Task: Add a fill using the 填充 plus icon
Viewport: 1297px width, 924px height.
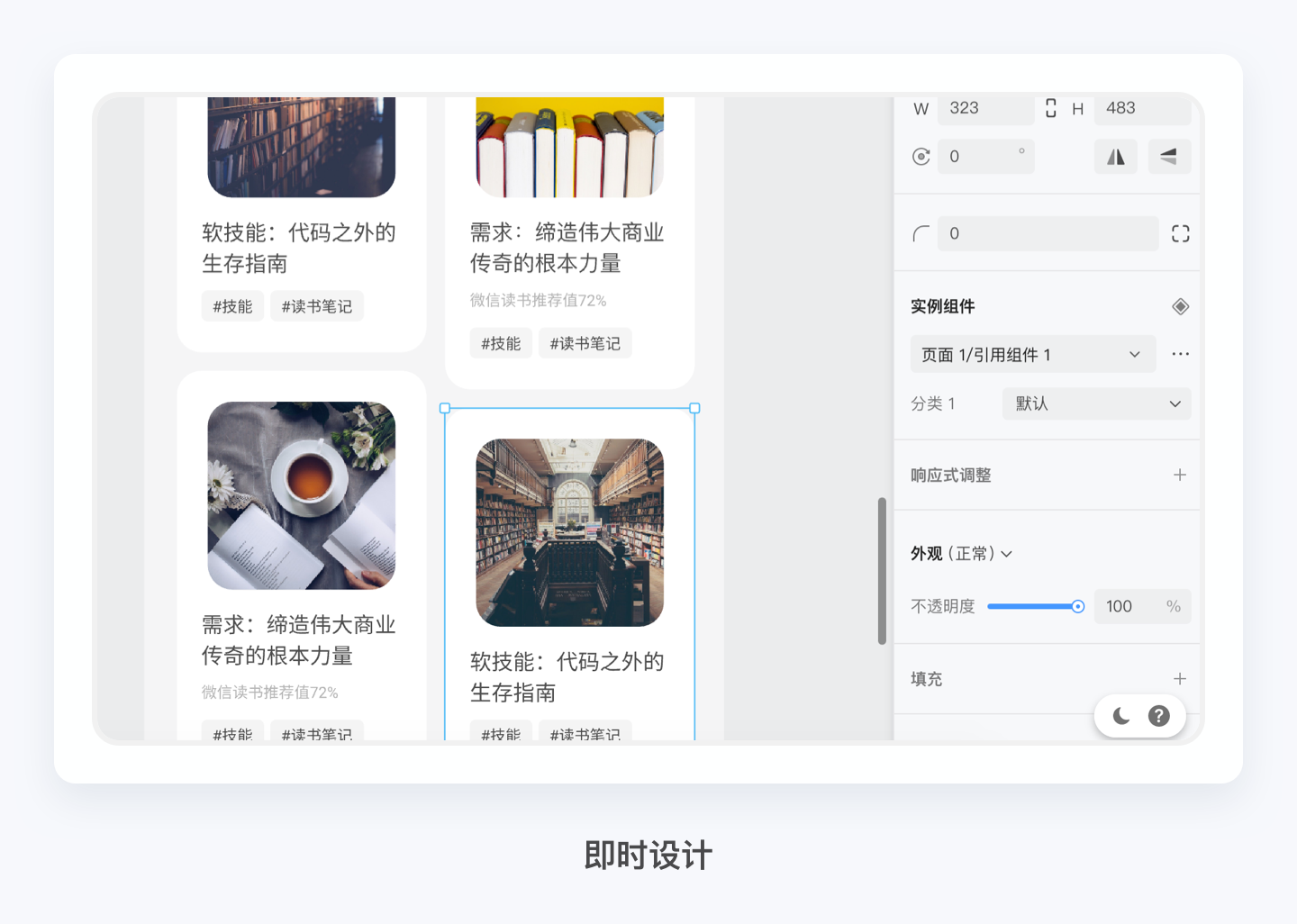Action: click(1180, 678)
